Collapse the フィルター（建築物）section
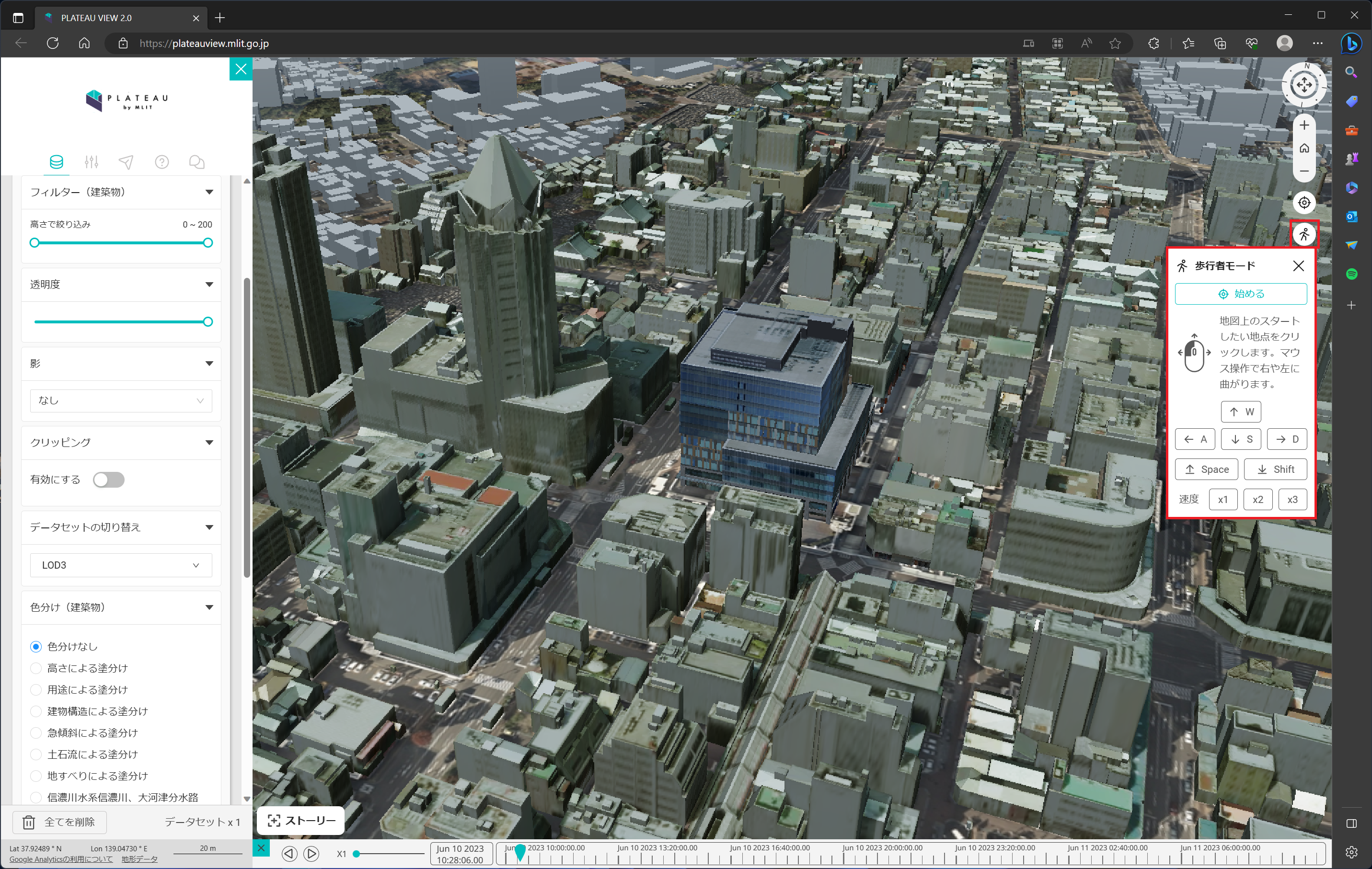The image size is (1372, 869). [x=209, y=192]
